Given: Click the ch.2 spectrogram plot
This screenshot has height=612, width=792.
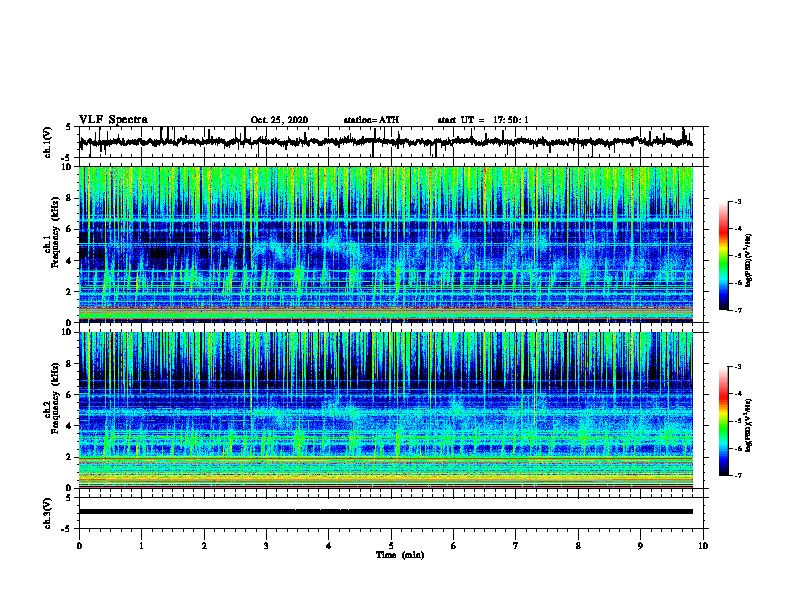Looking at the screenshot, I should (386, 410).
